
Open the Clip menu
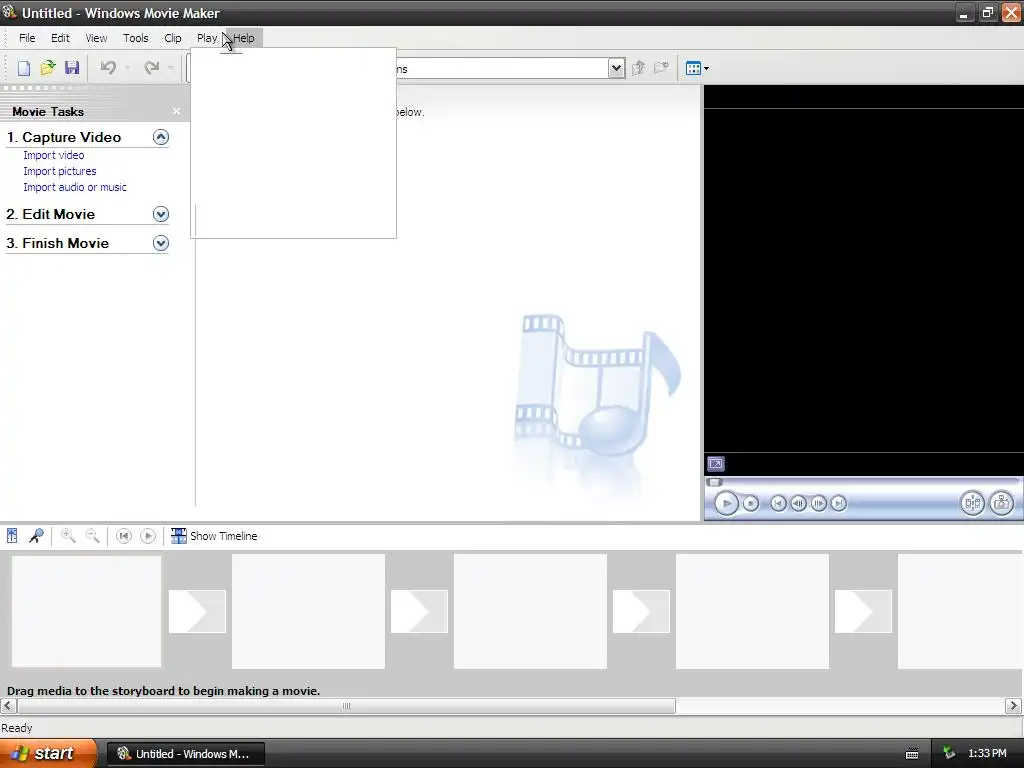[x=172, y=38]
